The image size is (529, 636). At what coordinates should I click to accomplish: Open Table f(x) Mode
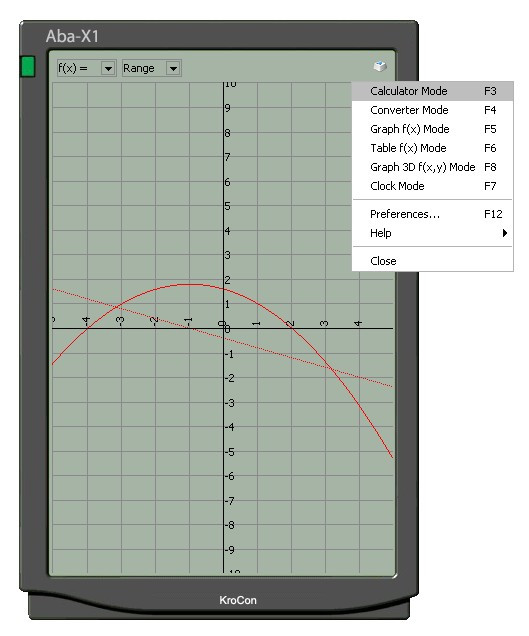pos(432,148)
